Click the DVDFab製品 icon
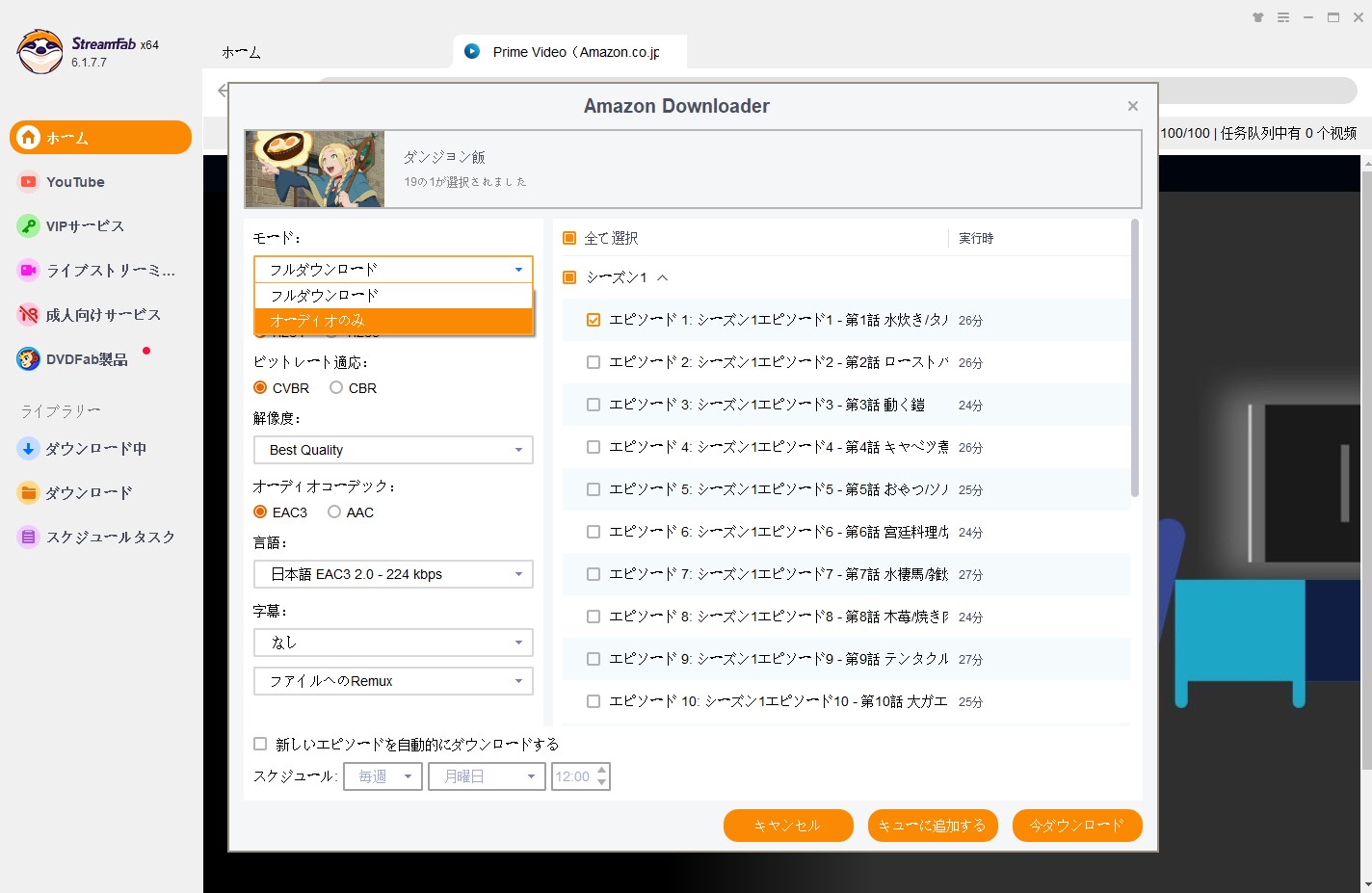Viewport: 1372px width, 893px height. 29,358
